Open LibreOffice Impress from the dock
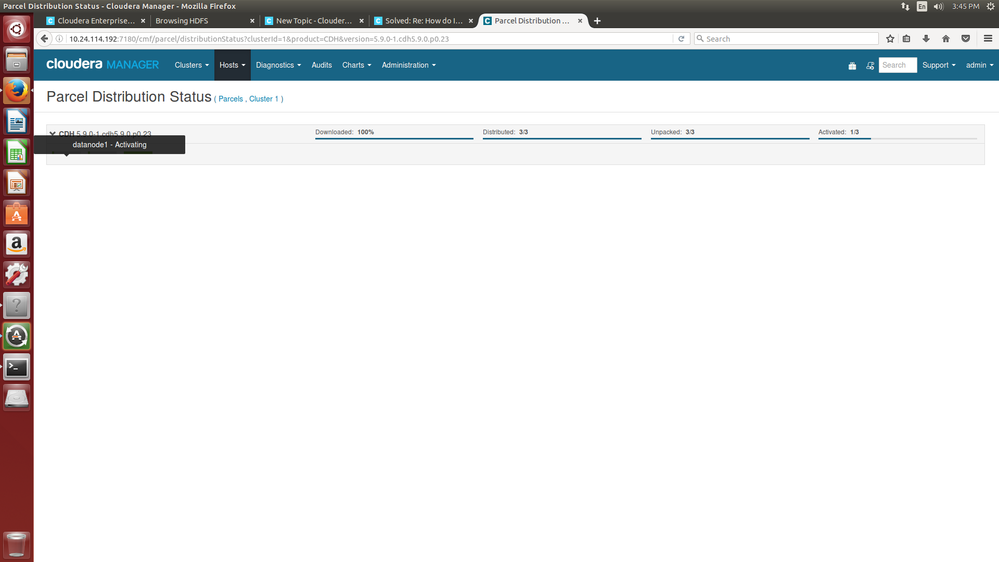The width and height of the screenshot is (999, 562). point(17,183)
